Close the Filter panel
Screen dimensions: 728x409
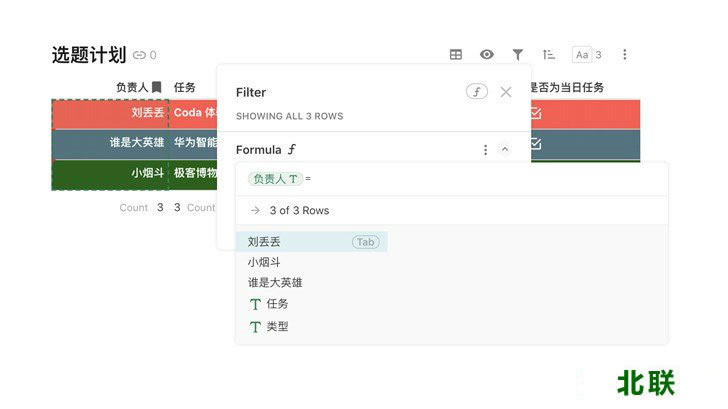tap(506, 92)
